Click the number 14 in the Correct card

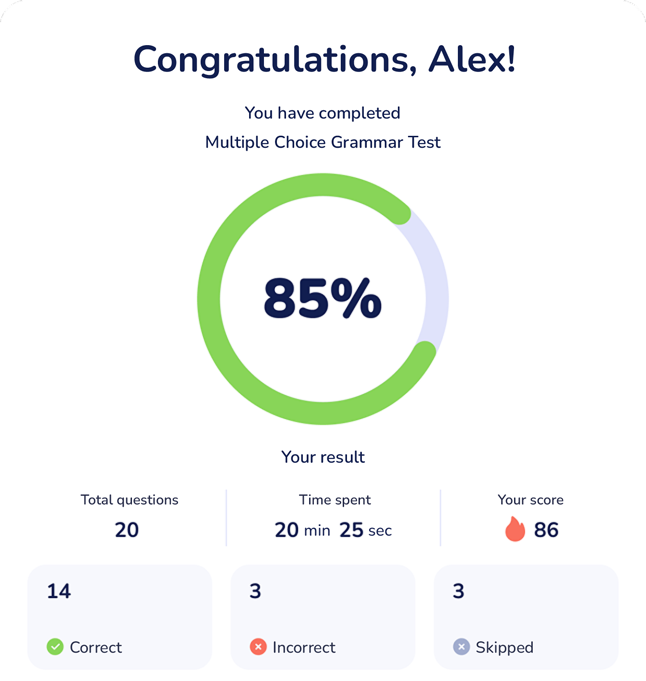tap(59, 591)
